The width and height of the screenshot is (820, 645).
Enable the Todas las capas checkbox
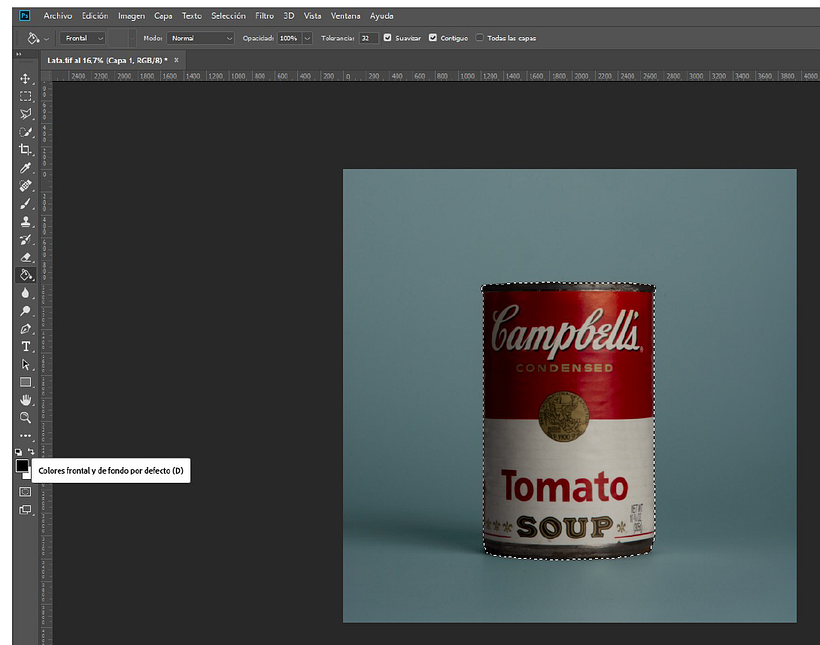(479, 38)
